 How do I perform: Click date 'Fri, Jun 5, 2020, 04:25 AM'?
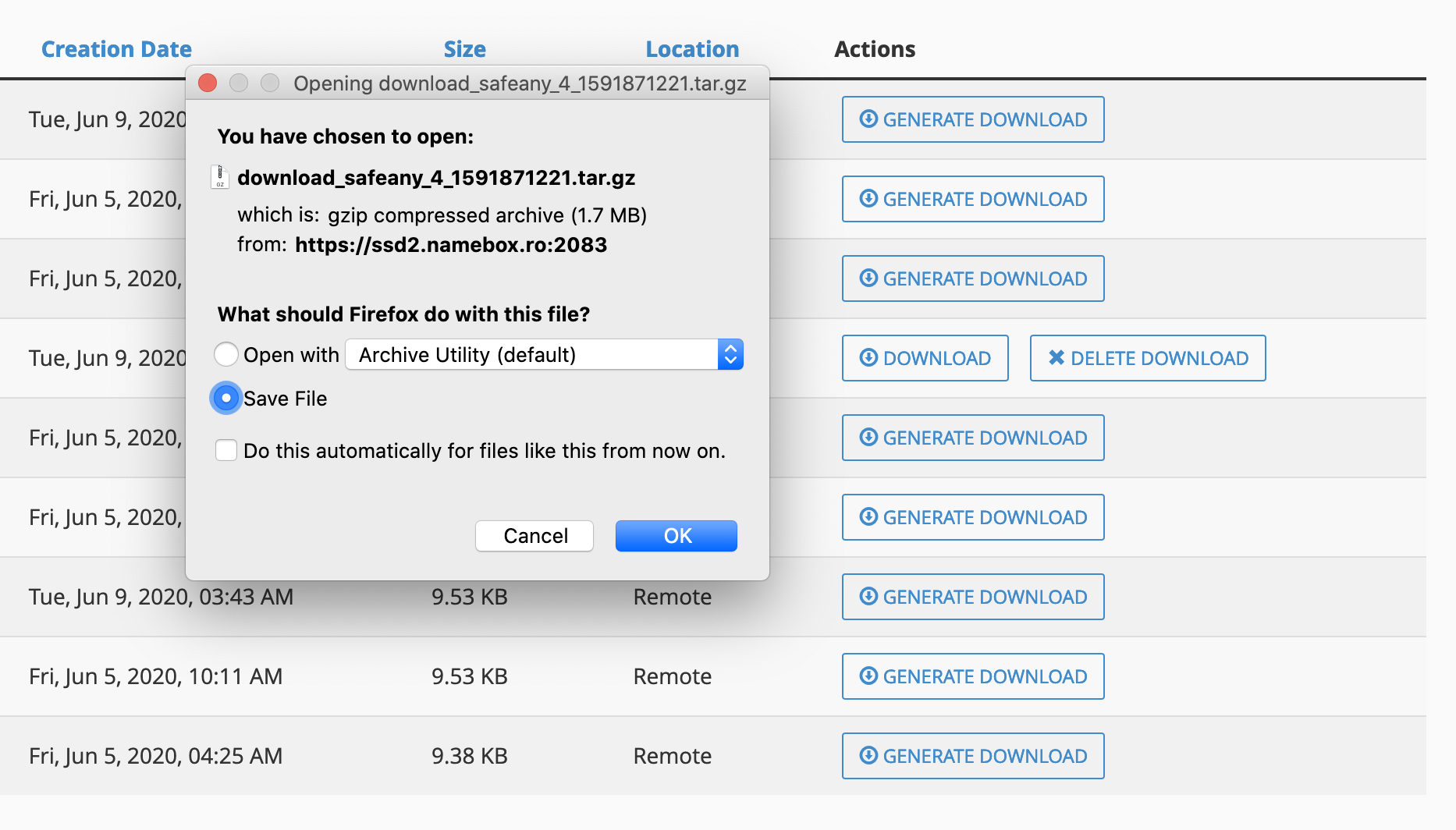(156, 756)
